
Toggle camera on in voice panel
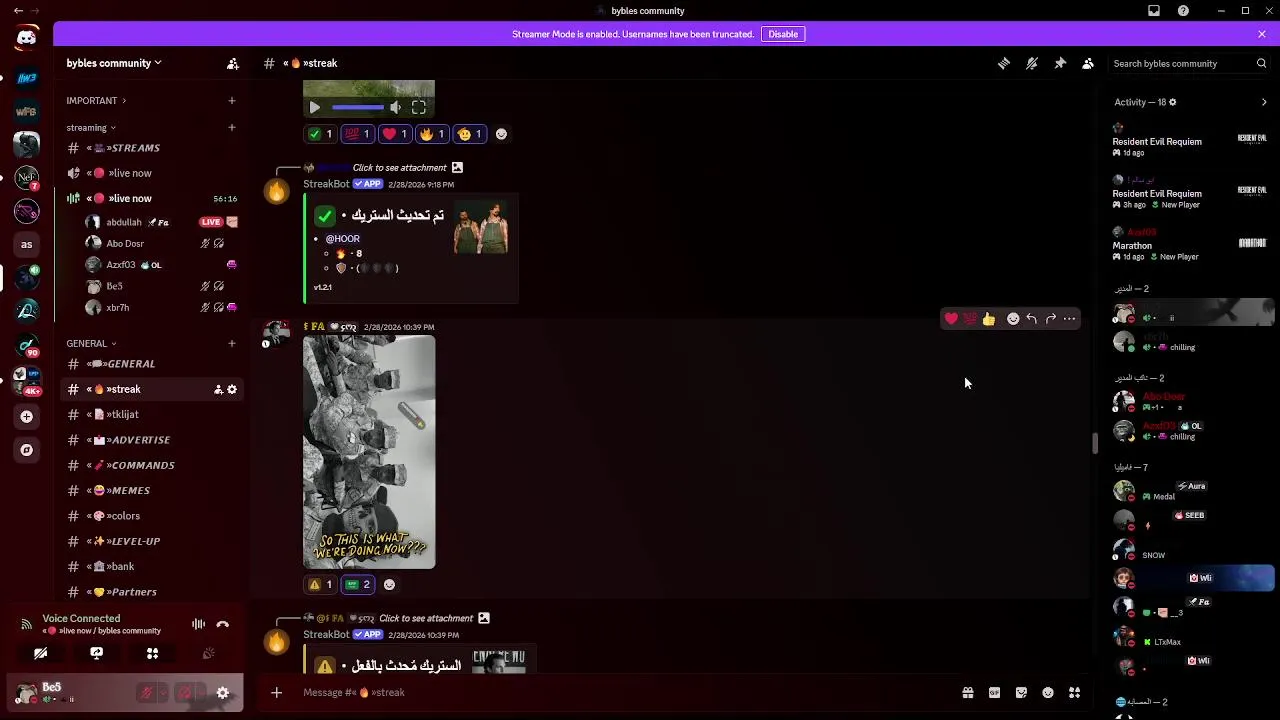pos(40,653)
